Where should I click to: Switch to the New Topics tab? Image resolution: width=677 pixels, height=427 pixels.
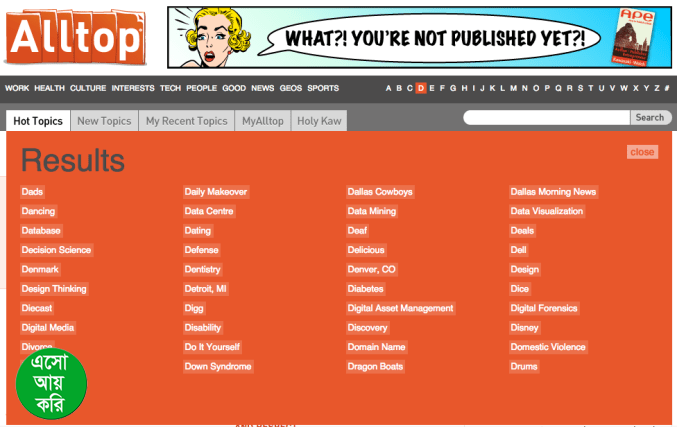pos(104,121)
